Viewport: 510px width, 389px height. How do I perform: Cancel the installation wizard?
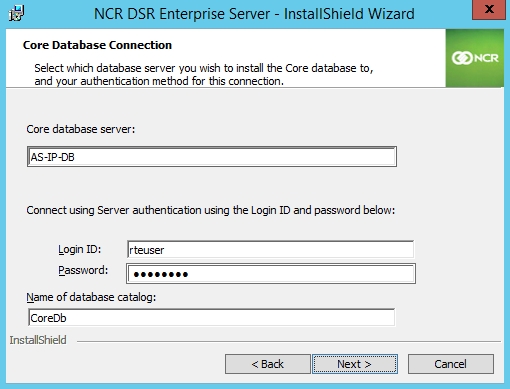[x=451, y=364]
